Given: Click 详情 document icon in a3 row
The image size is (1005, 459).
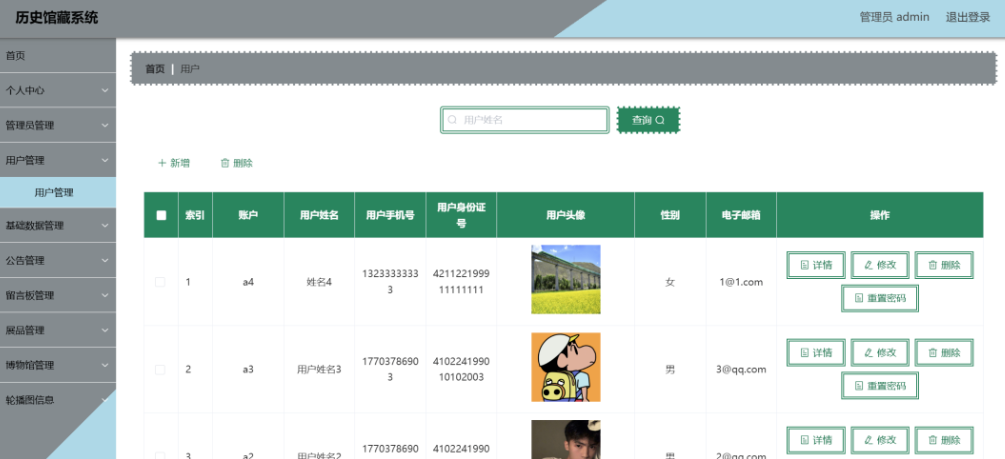Looking at the screenshot, I should (804, 353).
